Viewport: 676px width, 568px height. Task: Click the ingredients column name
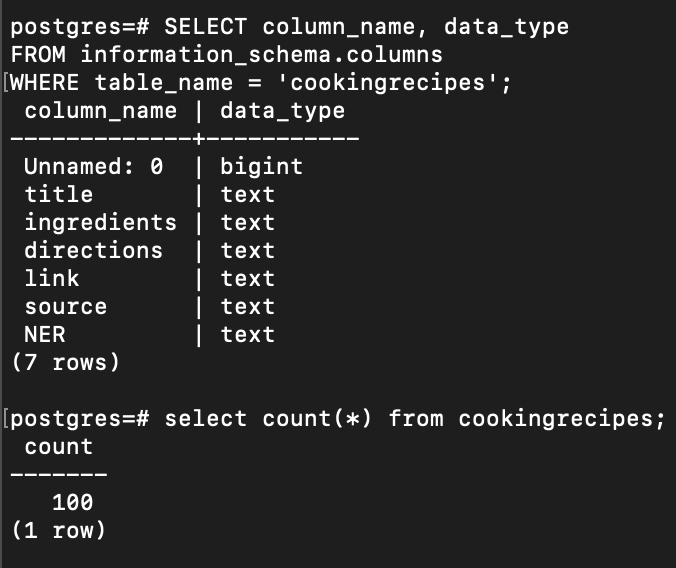pos(100,223)
